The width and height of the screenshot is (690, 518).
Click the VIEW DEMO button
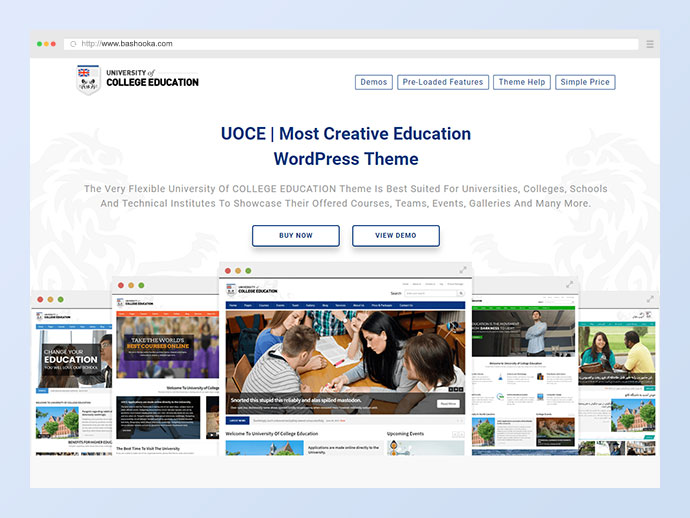pyautogui.click(x=396, y=235)
